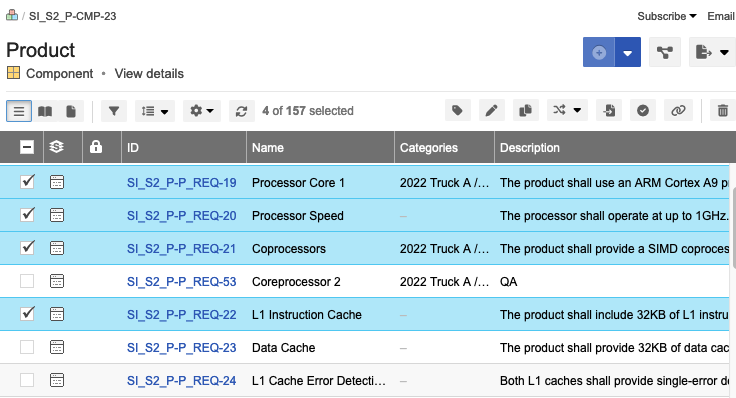Open the SI_S2_P-CMP-23 breadcrumb link
Viewport: 736px width, 398px height.
coord(72,16)
